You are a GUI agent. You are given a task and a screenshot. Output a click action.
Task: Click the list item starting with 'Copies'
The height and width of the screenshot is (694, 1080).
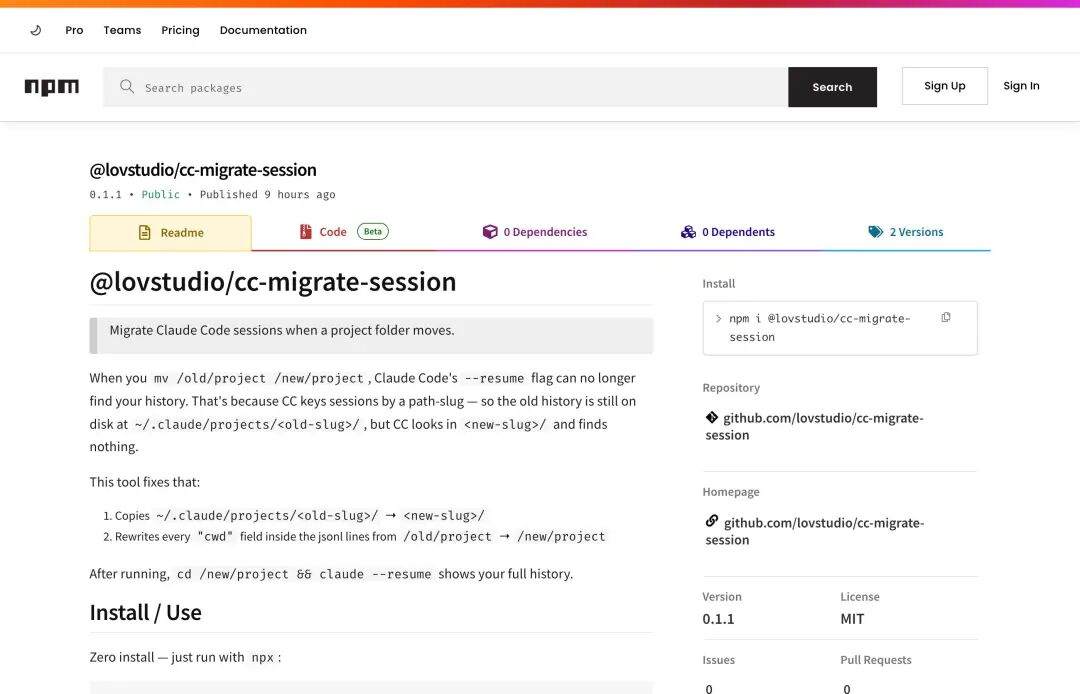[x=300, y=516]
